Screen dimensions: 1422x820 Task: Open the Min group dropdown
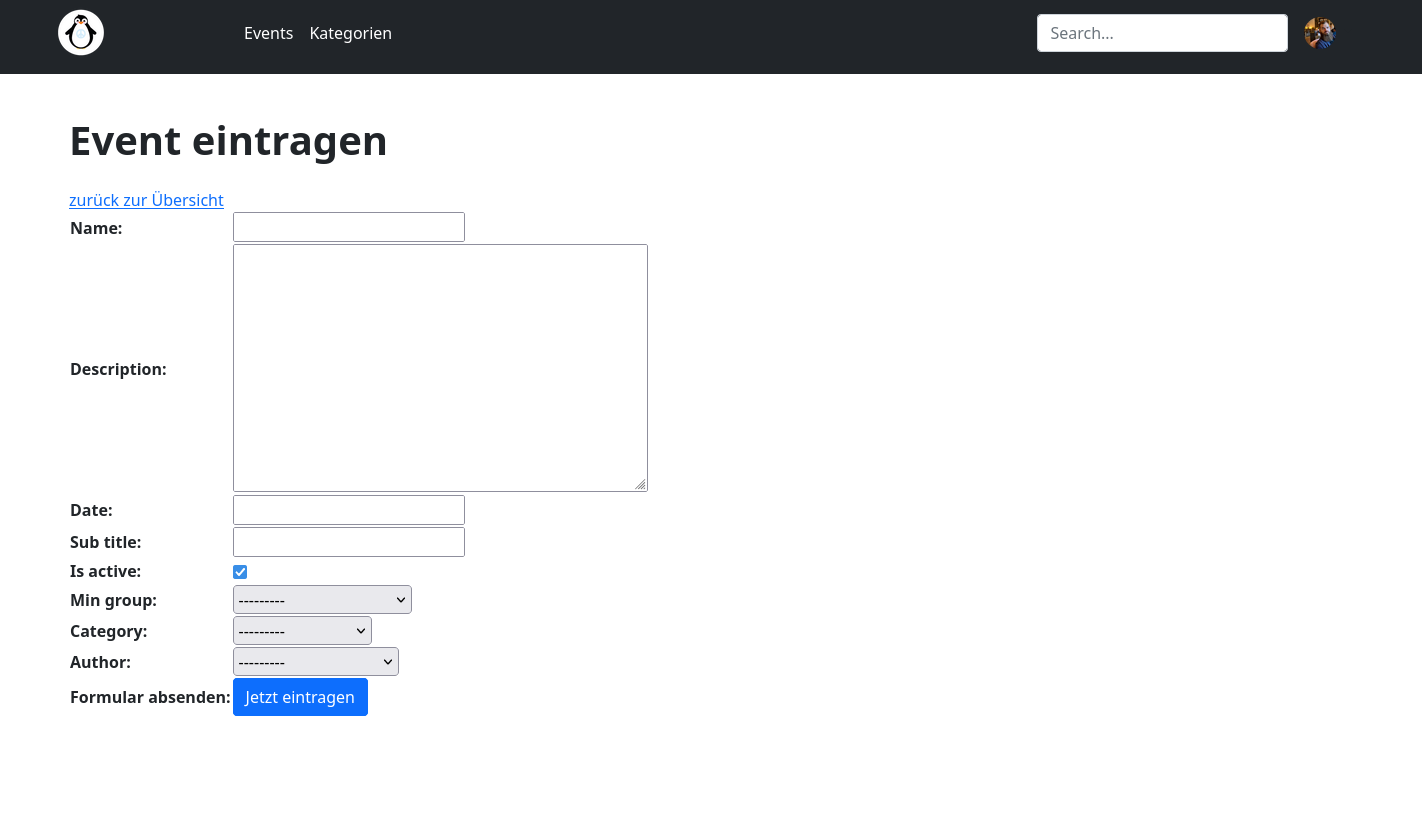[322, 599]
